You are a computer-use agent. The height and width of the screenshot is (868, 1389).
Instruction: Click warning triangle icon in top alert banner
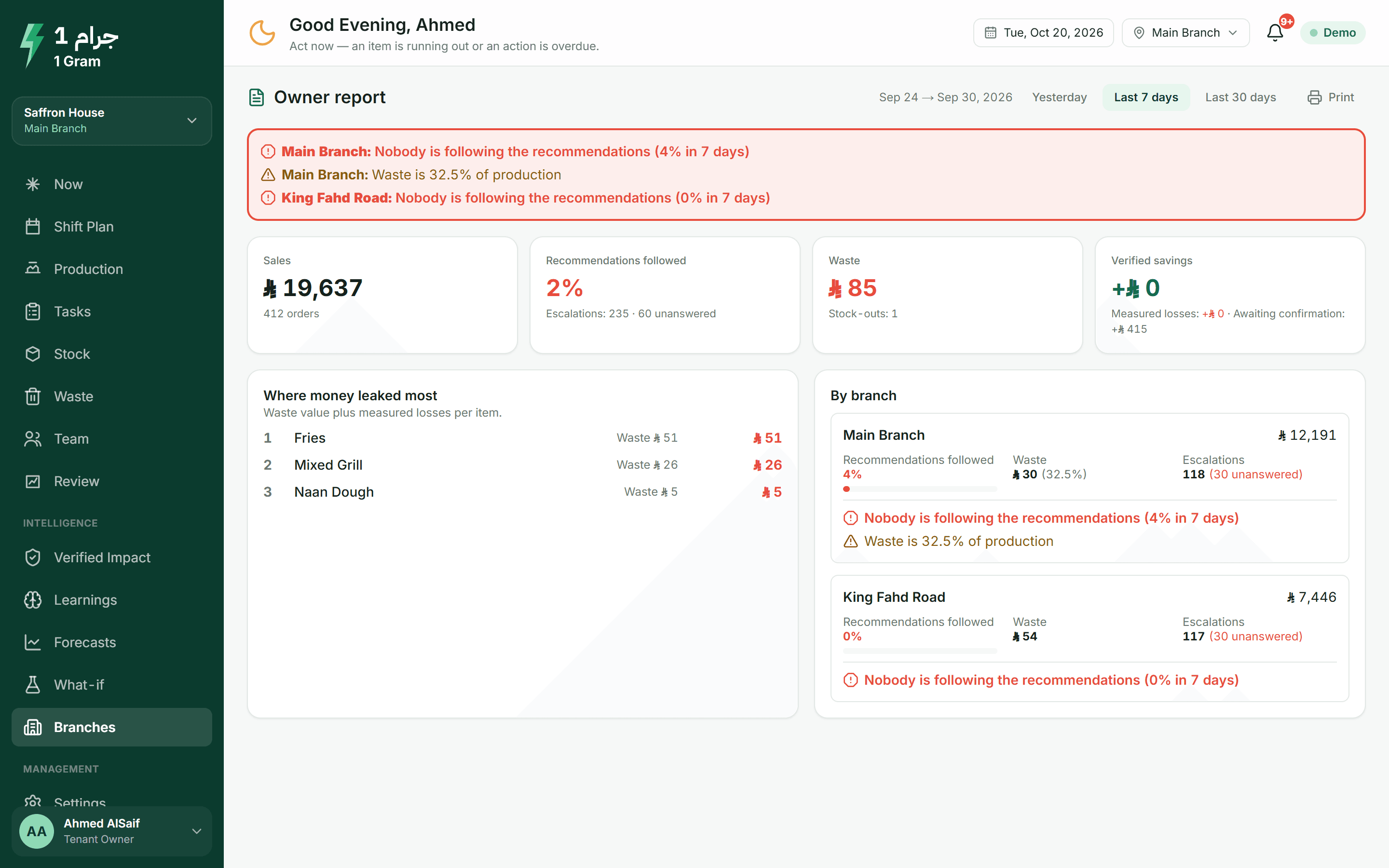click(x=268, y=175)
